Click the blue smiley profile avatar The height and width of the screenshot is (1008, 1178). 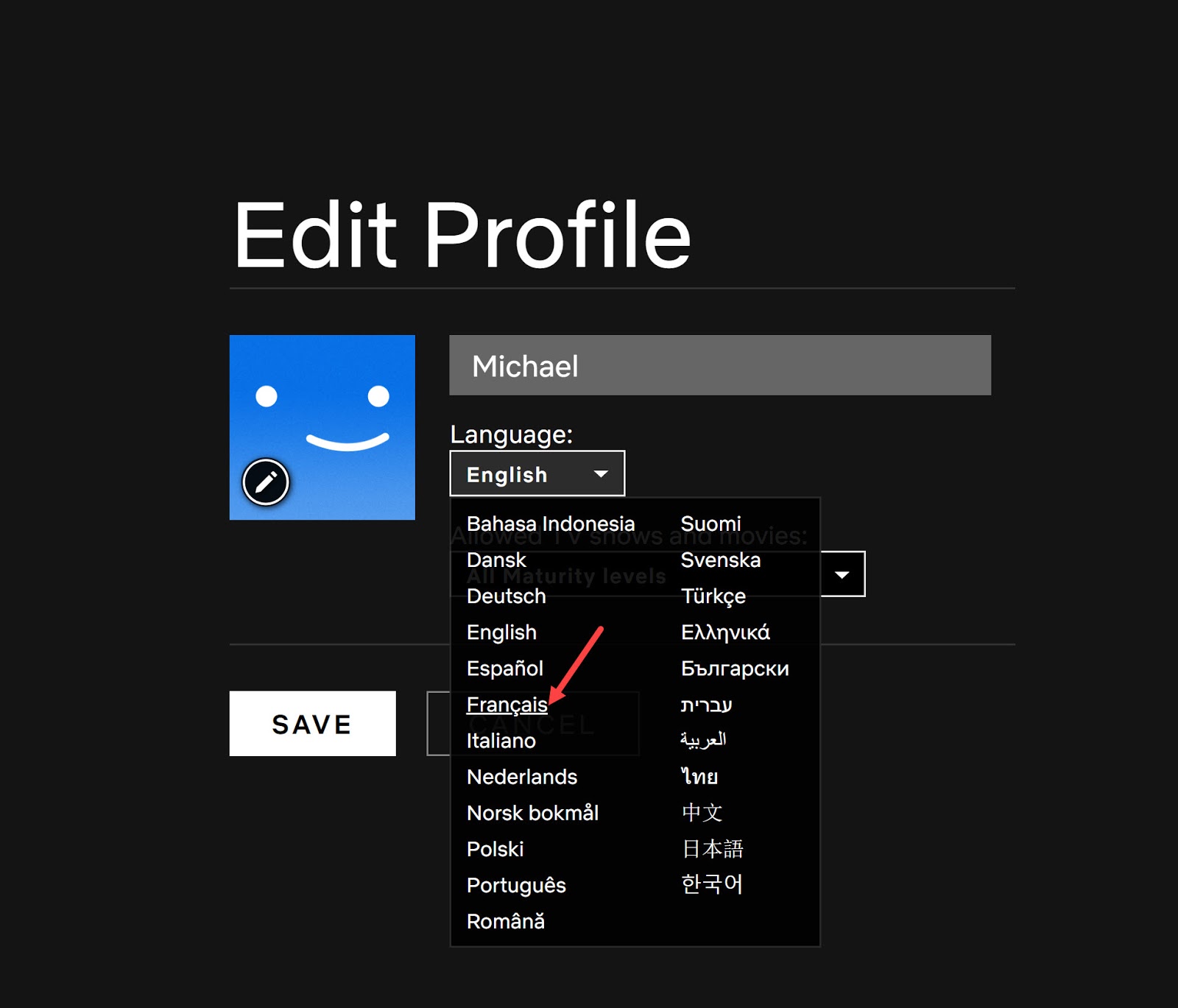point(322,428)
